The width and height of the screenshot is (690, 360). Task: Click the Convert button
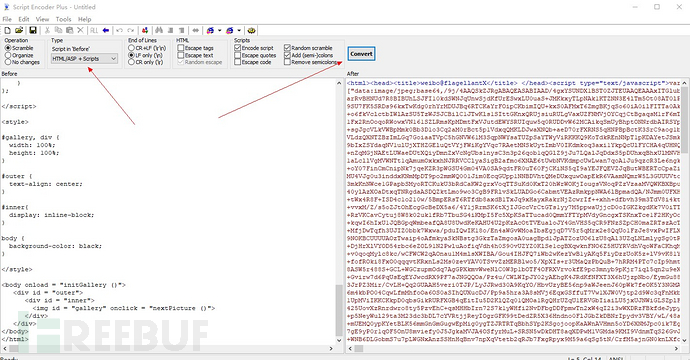tap(361, 54)
